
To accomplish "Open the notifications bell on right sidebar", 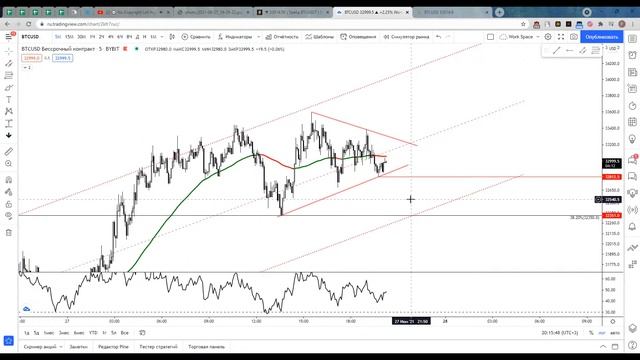I will click(x=632, y=227).
